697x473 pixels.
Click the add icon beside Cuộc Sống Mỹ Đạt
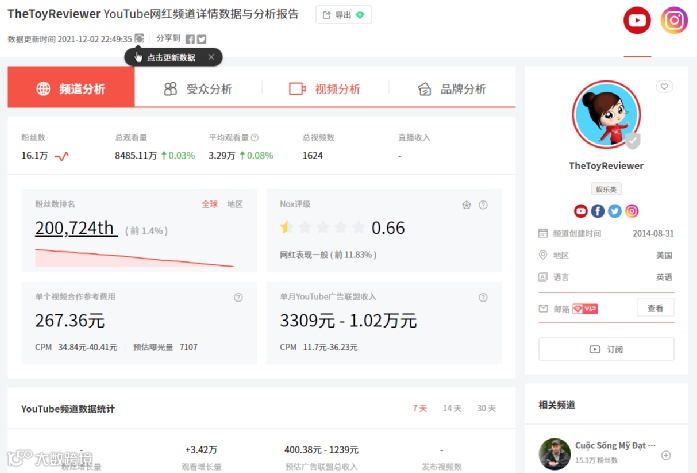[666, 455]
